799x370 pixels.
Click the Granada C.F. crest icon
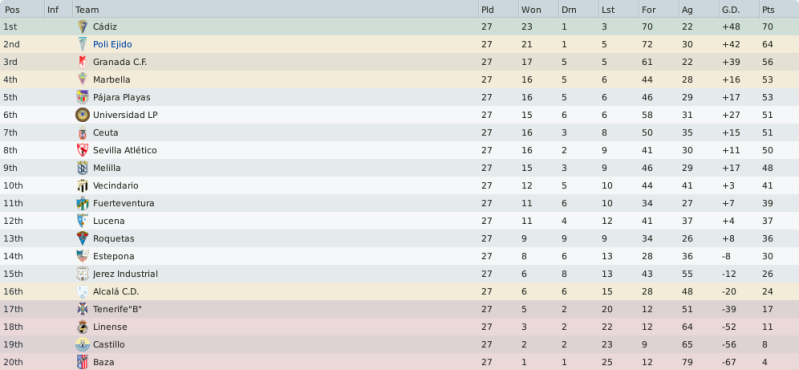[83, 62]
